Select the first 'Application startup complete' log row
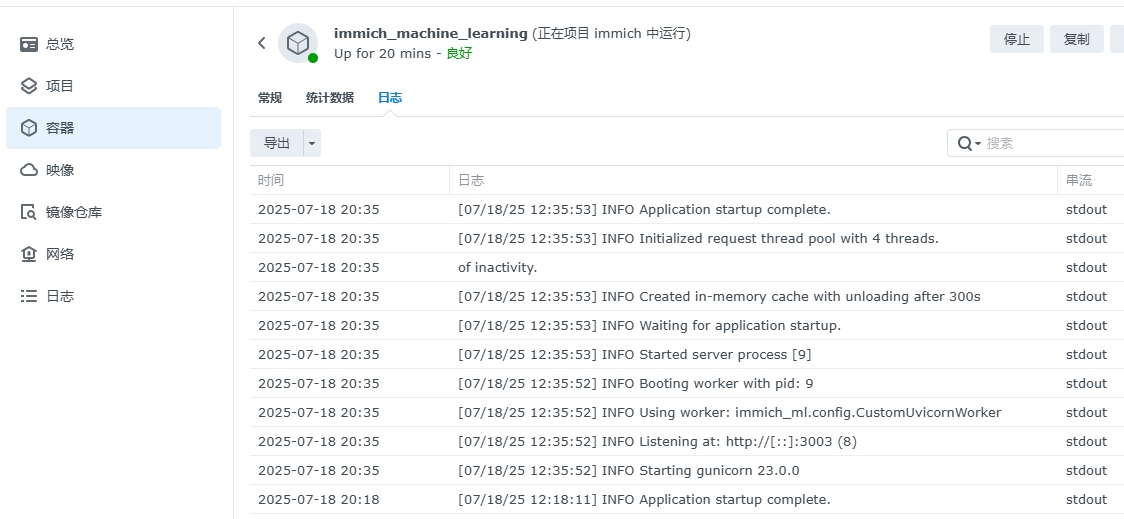 tap(687, 209)
